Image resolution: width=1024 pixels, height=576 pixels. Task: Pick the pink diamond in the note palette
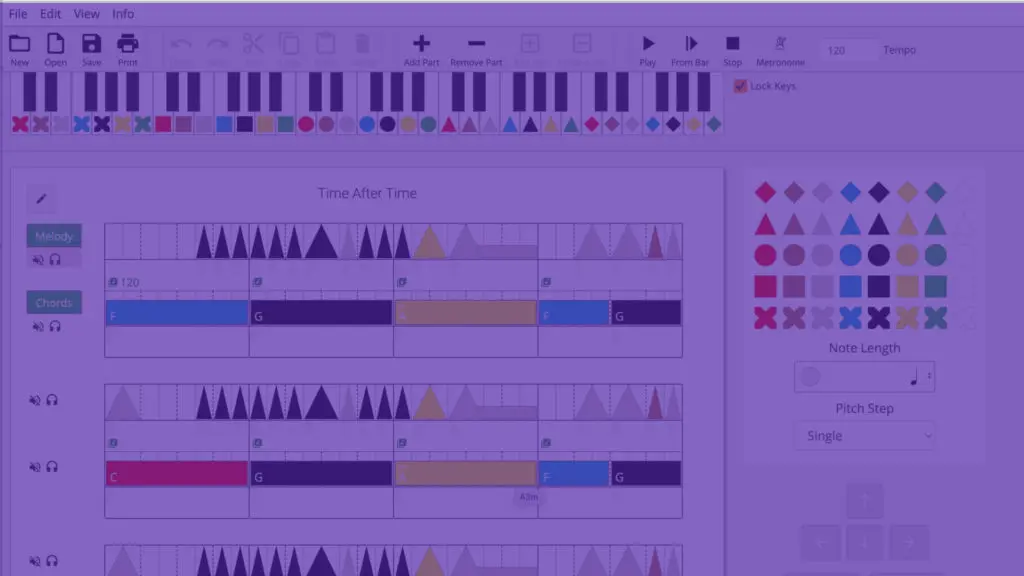765,192
